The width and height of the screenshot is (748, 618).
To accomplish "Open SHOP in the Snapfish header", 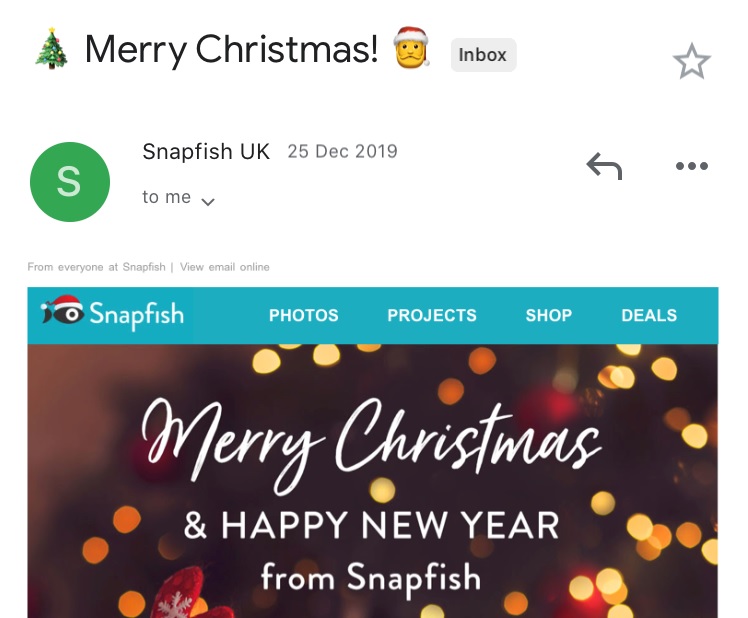I will [x=549, y=315].
